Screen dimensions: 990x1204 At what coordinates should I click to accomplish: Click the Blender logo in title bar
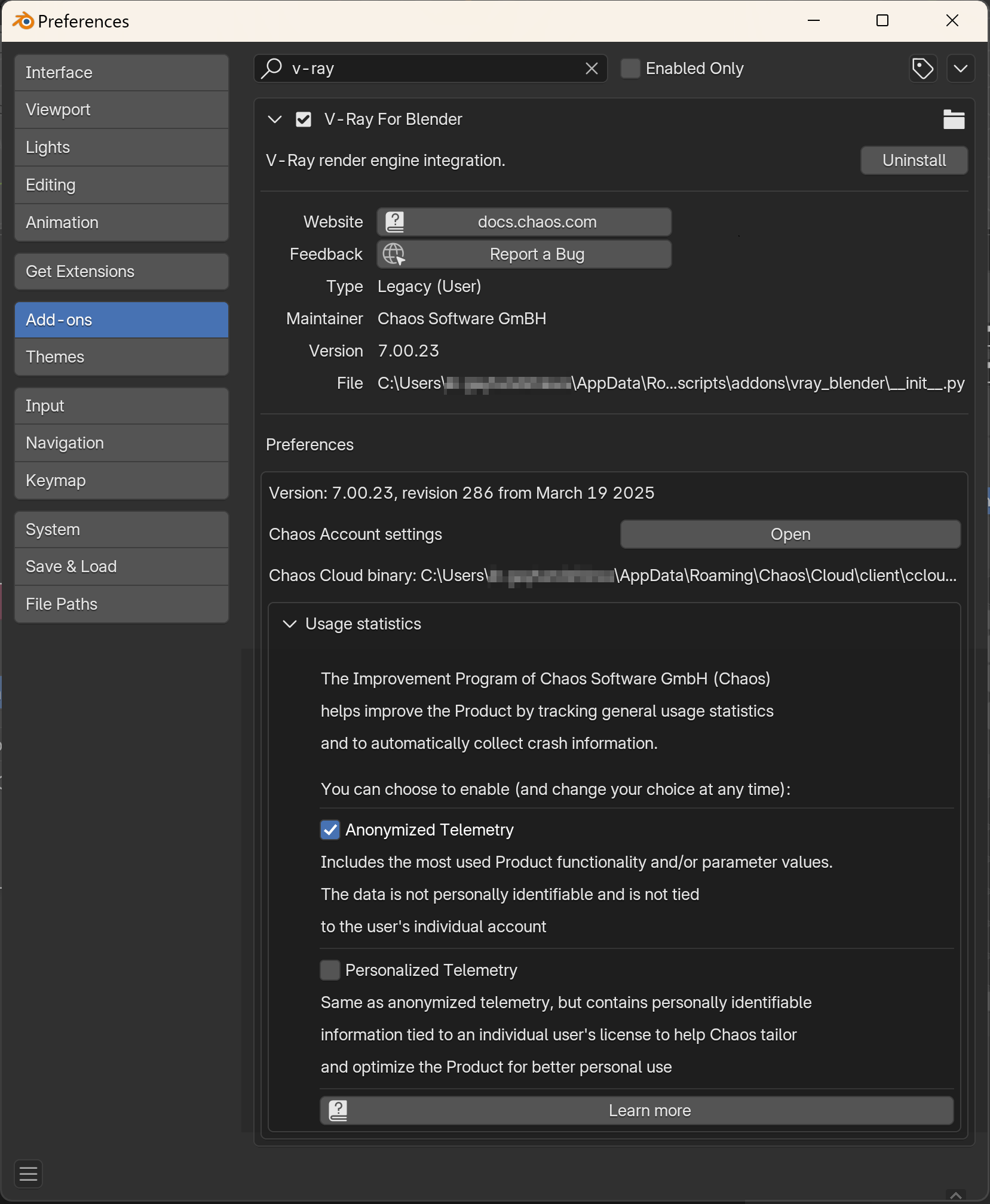coord(23,21)
